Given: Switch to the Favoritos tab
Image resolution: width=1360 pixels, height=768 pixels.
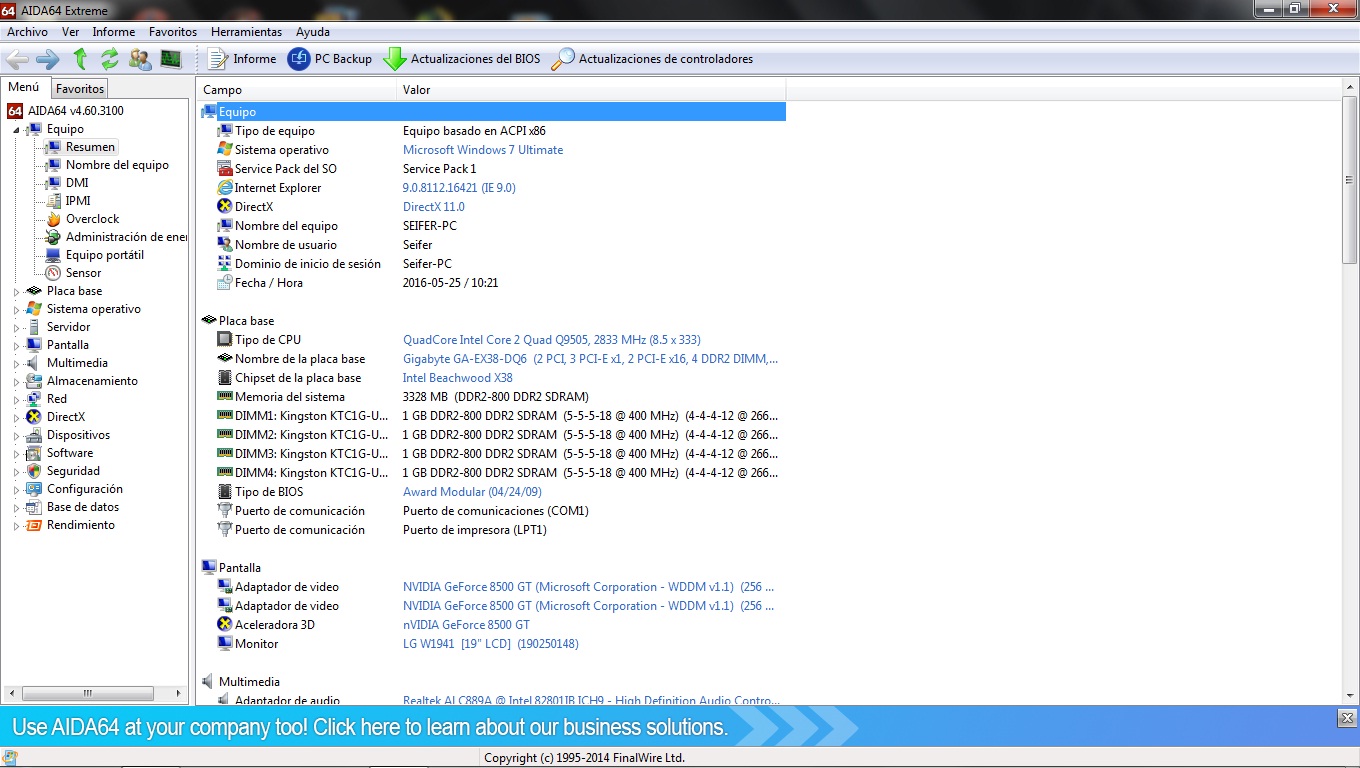Looking at the screenshot, I should tap(80, 89).
